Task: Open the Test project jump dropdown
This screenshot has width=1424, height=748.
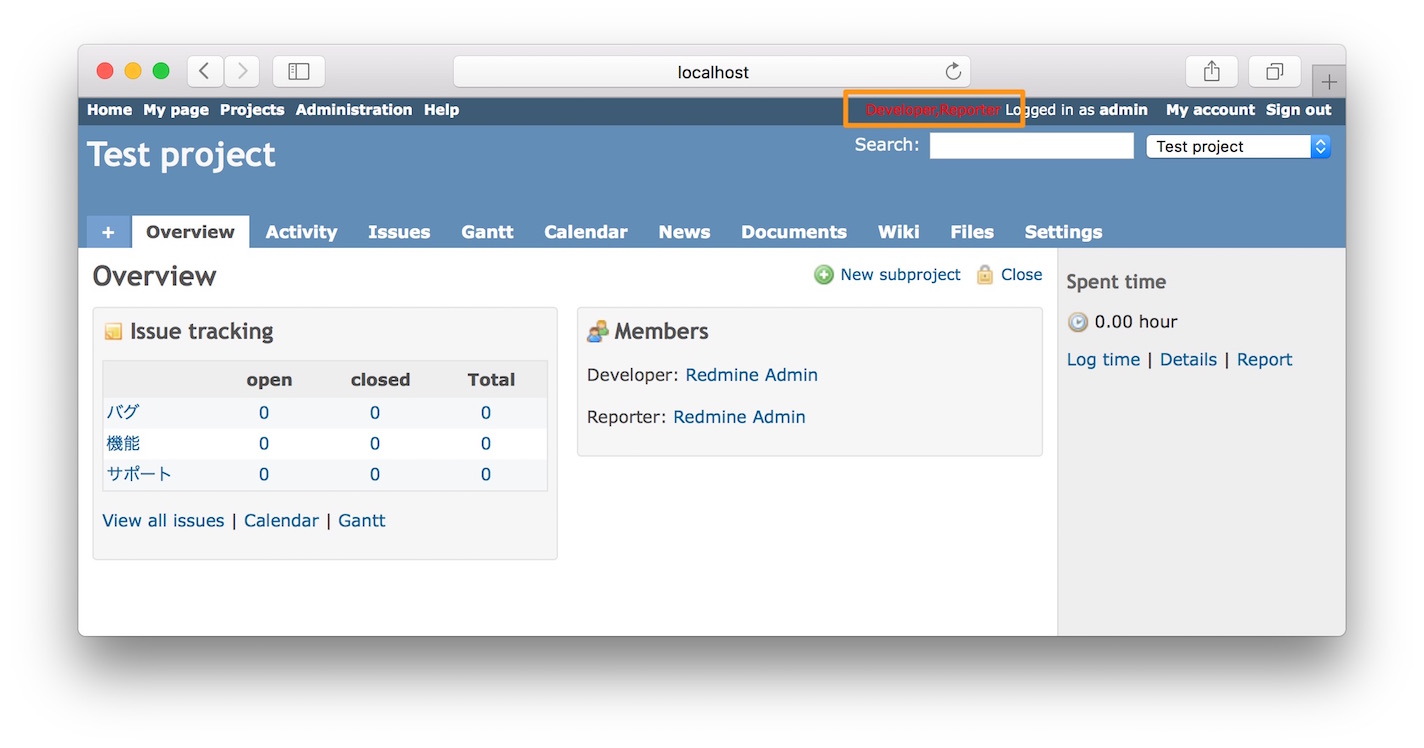Action: [1239, 146]
